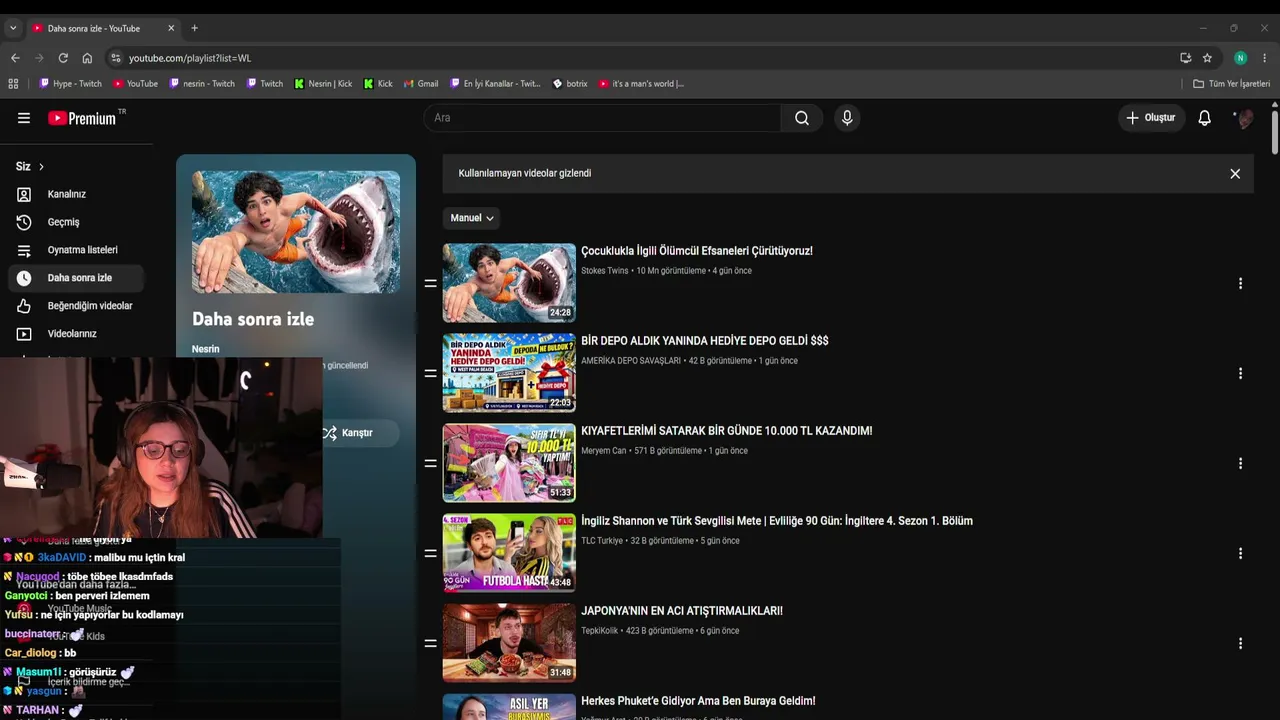
Task: Open the Chrome tab search dropdown
Action: tap(13, 28)
